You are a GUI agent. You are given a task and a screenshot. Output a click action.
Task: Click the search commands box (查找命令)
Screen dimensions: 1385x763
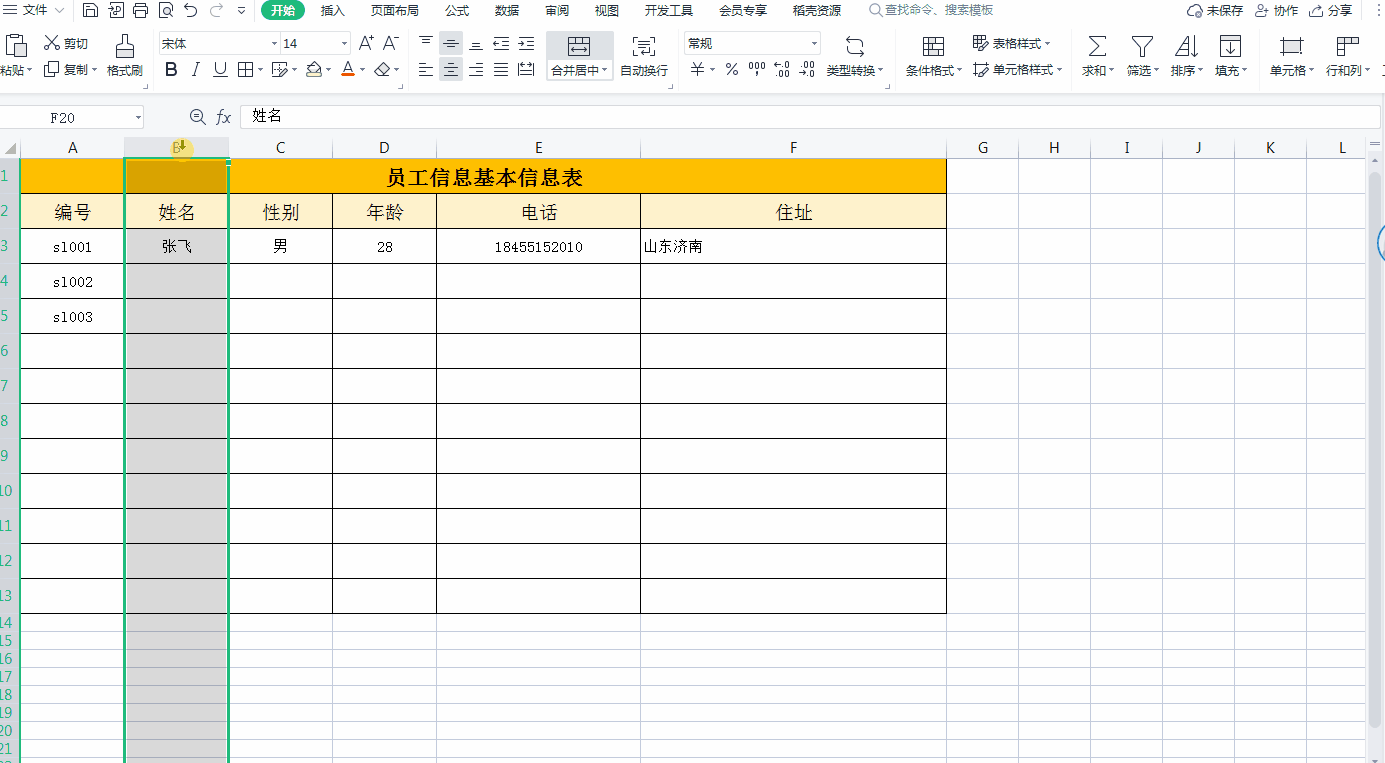[x=932, y=11]
